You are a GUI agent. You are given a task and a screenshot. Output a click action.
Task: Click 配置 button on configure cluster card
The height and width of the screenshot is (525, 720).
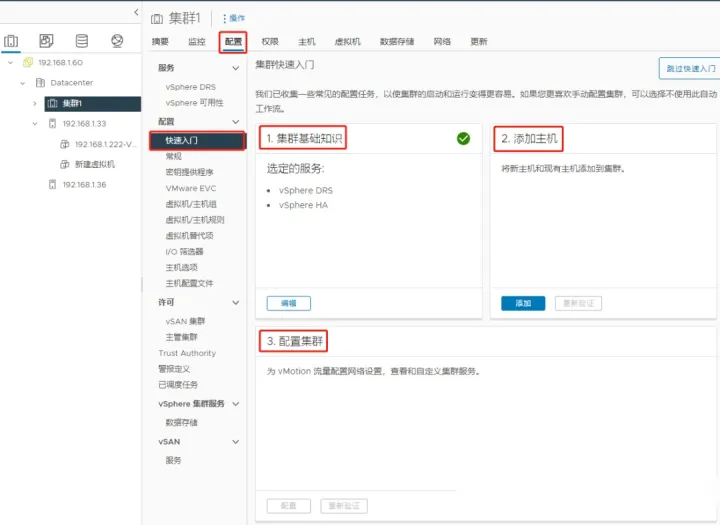tap(289, 506)
